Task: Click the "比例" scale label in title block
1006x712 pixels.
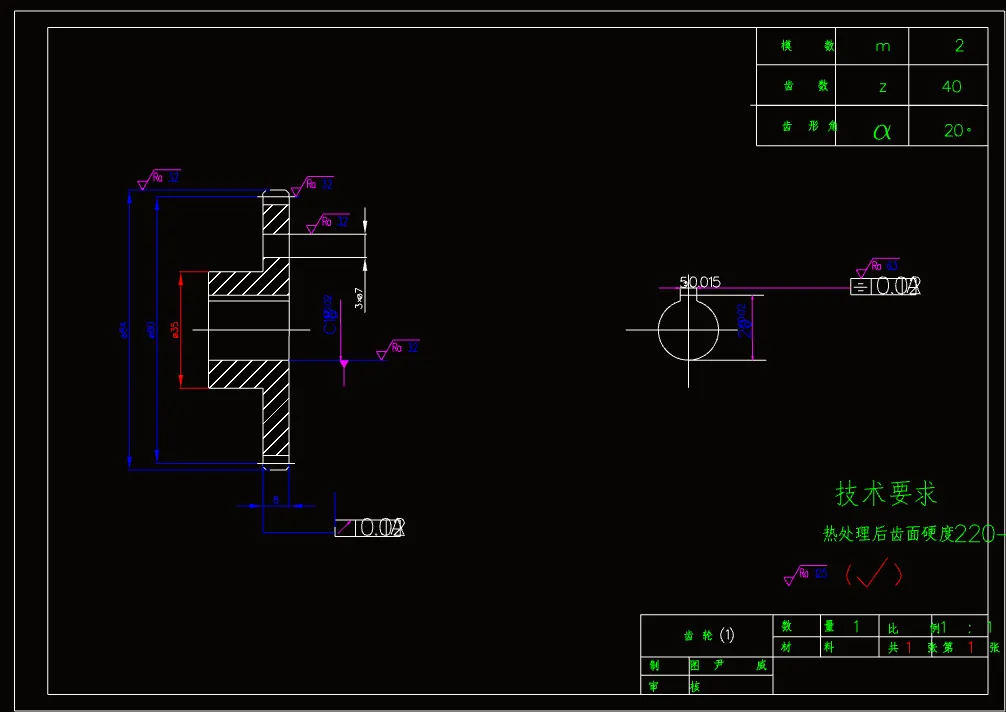Action: click(914, 627)
